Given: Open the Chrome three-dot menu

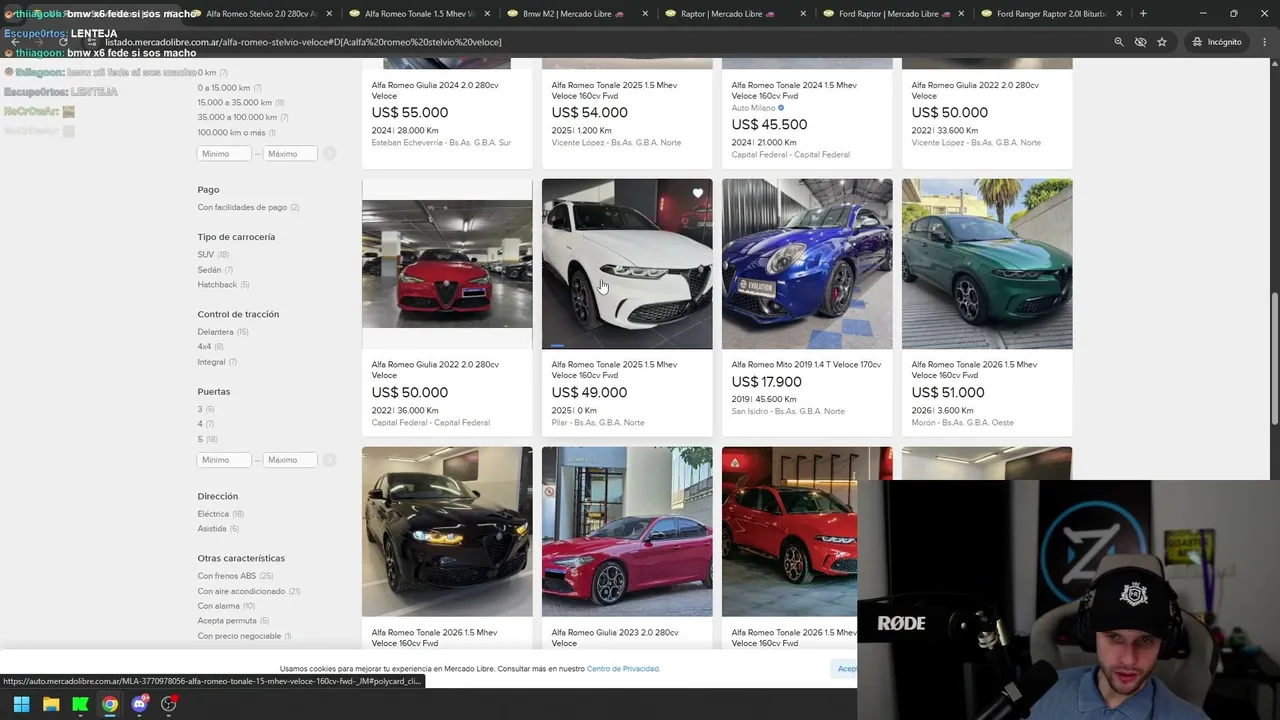Looking at the screenshot, I should pos(1264,42).
